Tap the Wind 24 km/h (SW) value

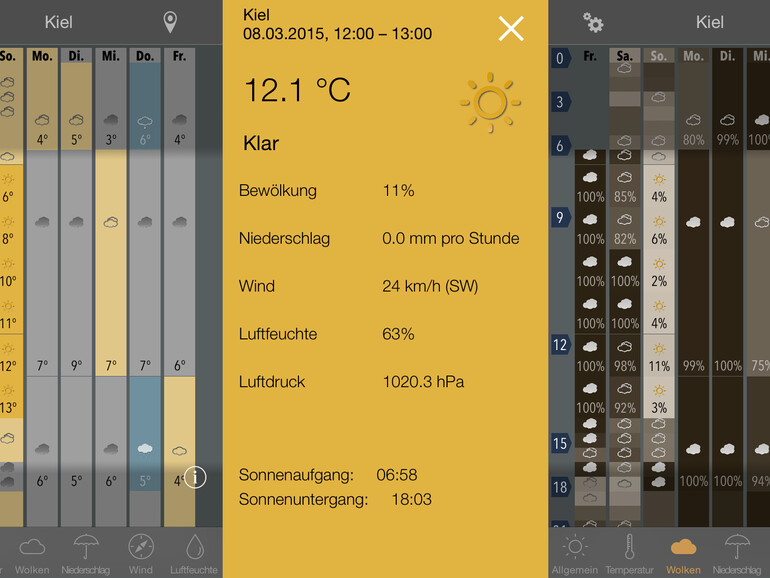[430, 286]
